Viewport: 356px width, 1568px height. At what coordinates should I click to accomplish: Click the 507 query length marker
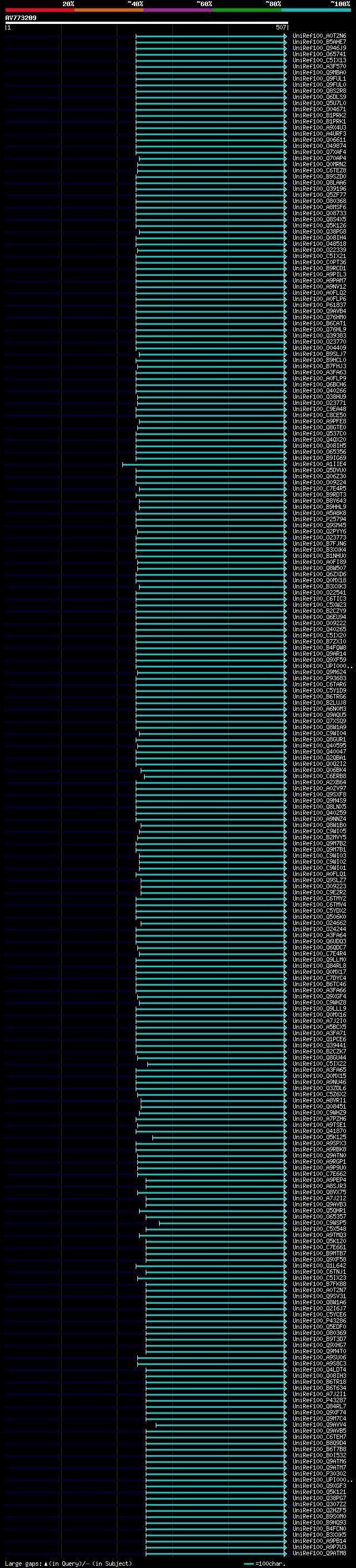280,27
